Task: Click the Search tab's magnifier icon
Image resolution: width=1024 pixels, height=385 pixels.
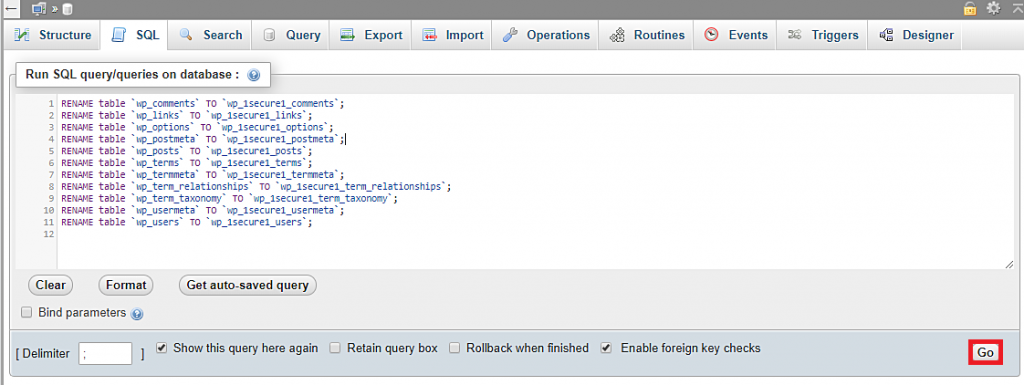Action: [x=186, y=35]
